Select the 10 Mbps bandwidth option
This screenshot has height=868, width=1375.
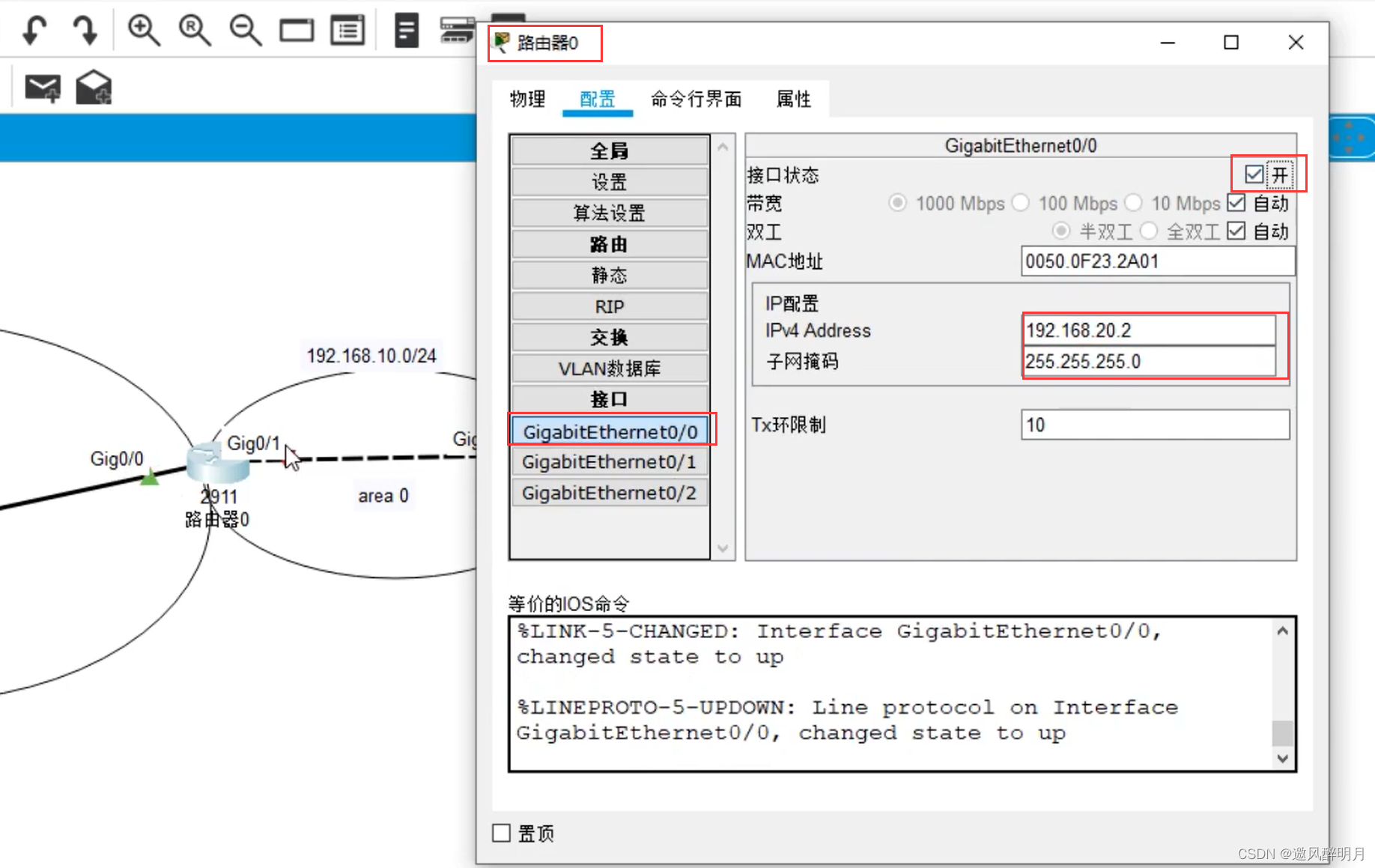pos(1134,203)
